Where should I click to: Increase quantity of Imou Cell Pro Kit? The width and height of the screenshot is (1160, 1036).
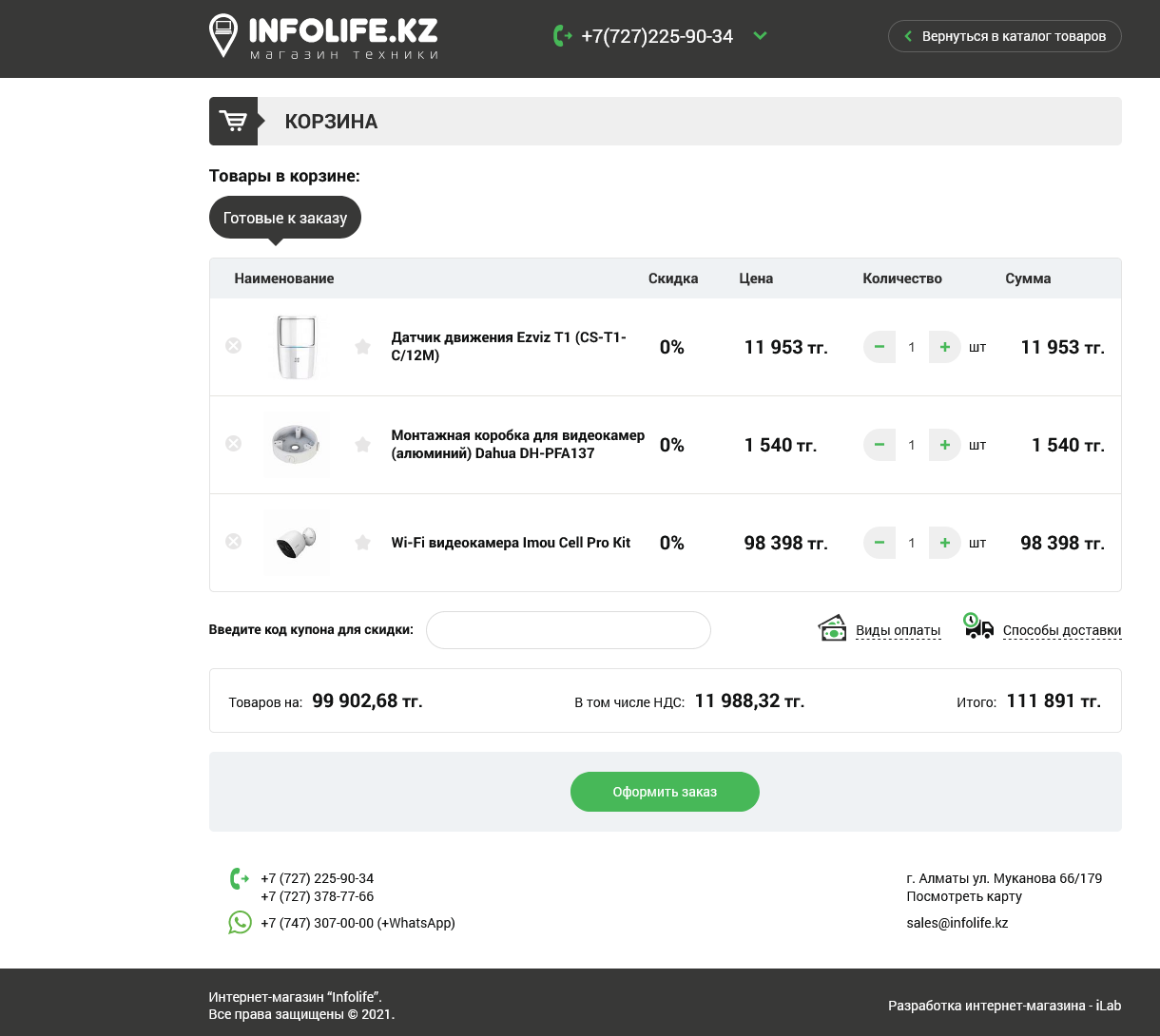pos(944,543)
